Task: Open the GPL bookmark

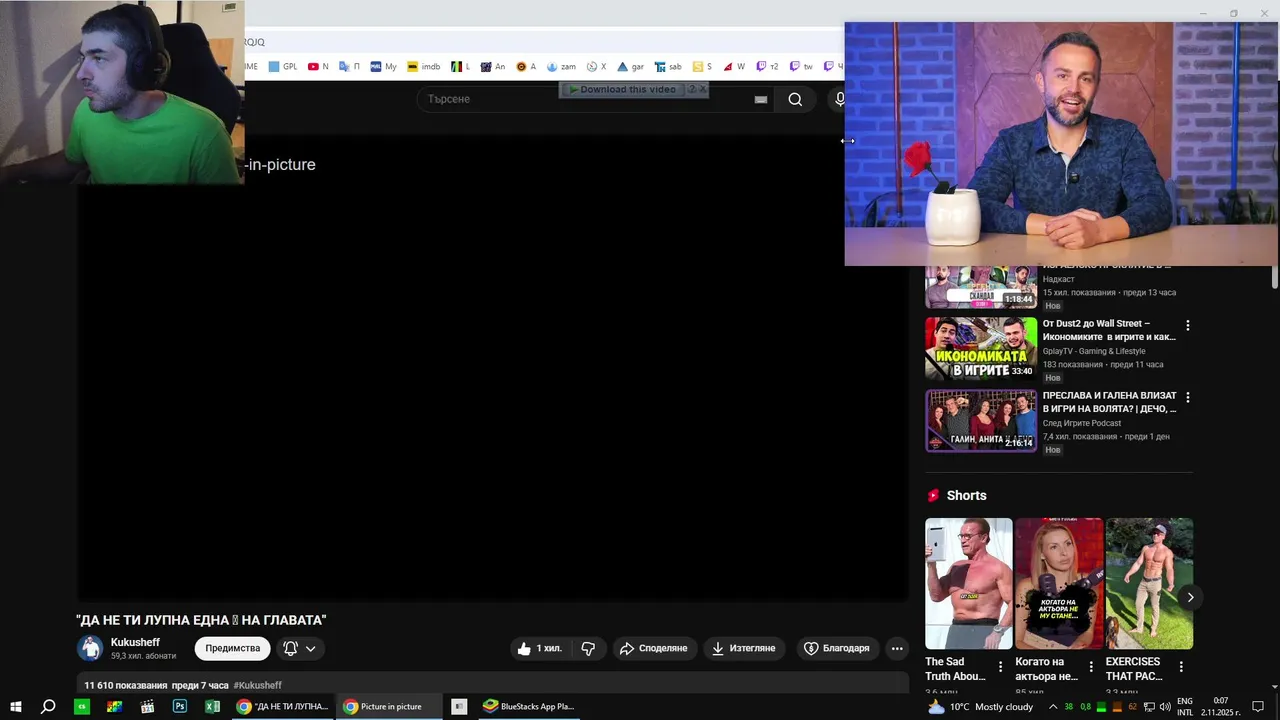Action: 282,67
